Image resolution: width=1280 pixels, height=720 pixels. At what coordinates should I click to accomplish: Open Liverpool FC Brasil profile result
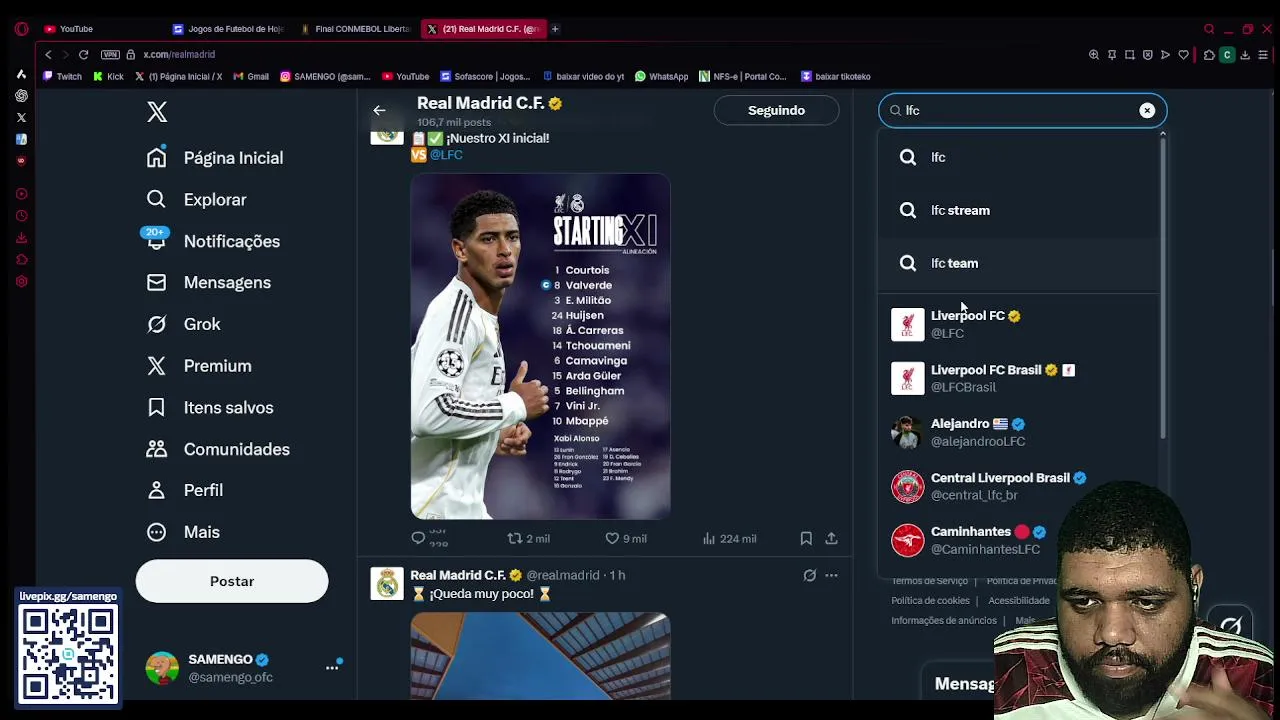coord(1020,378)
